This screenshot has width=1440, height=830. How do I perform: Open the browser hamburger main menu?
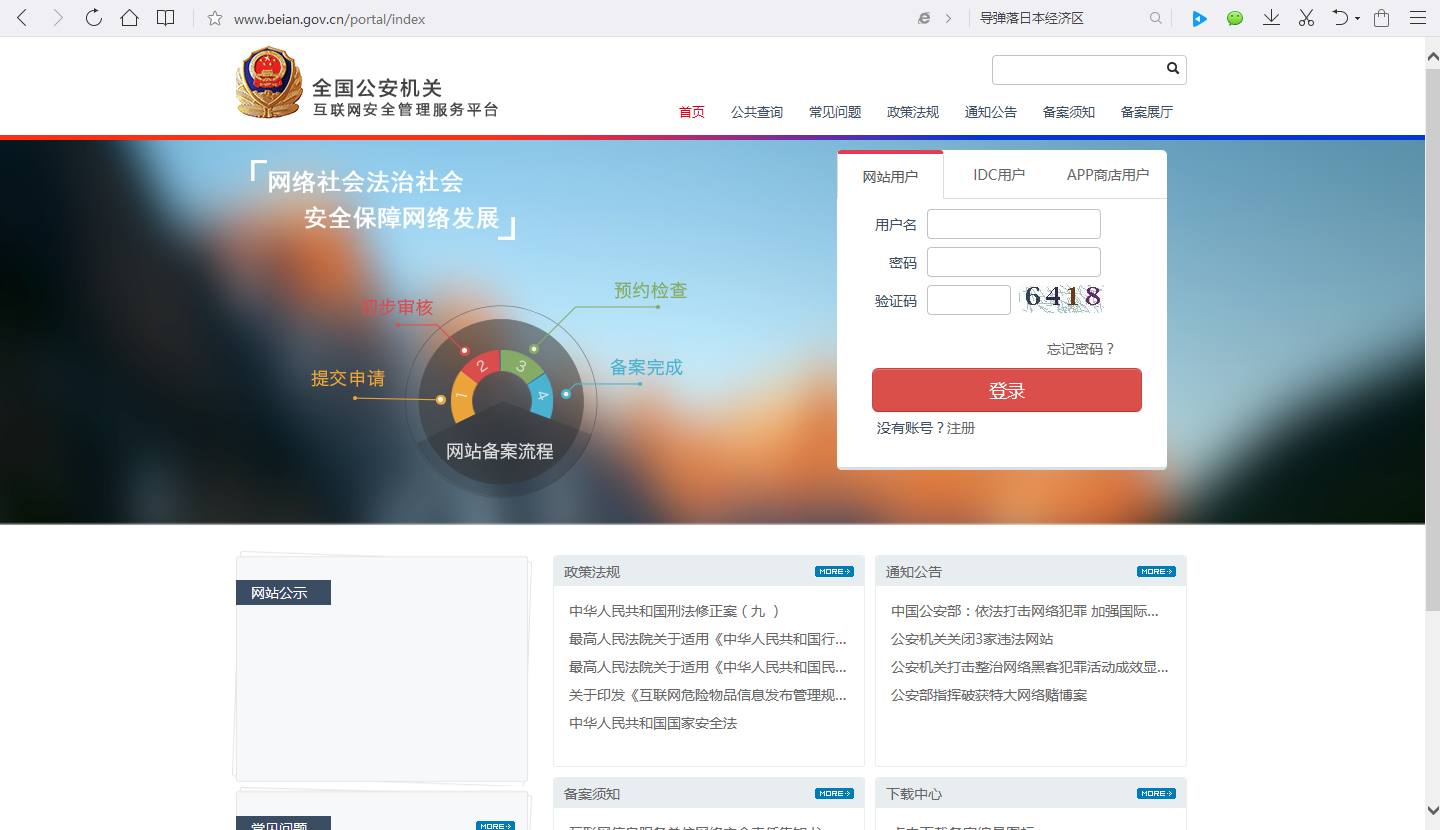pyautogui.click(x=1418, y=18)
